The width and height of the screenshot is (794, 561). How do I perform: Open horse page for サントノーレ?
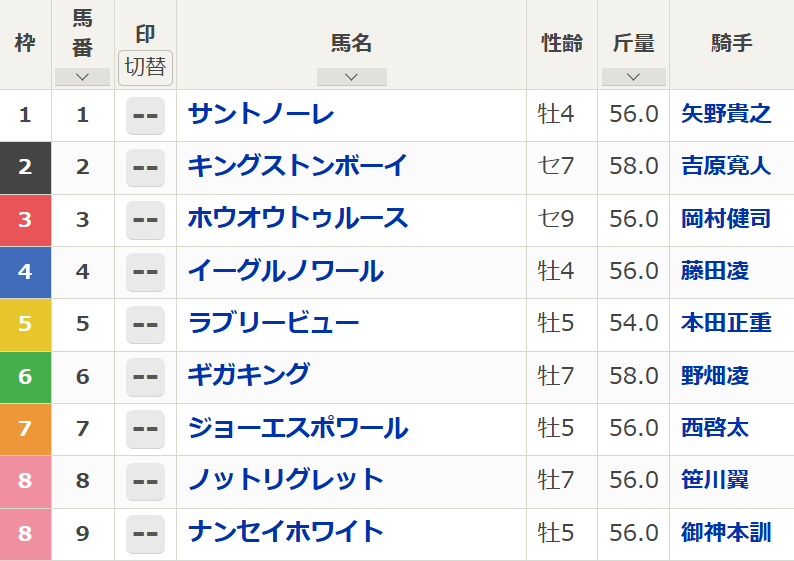(261, 114)
